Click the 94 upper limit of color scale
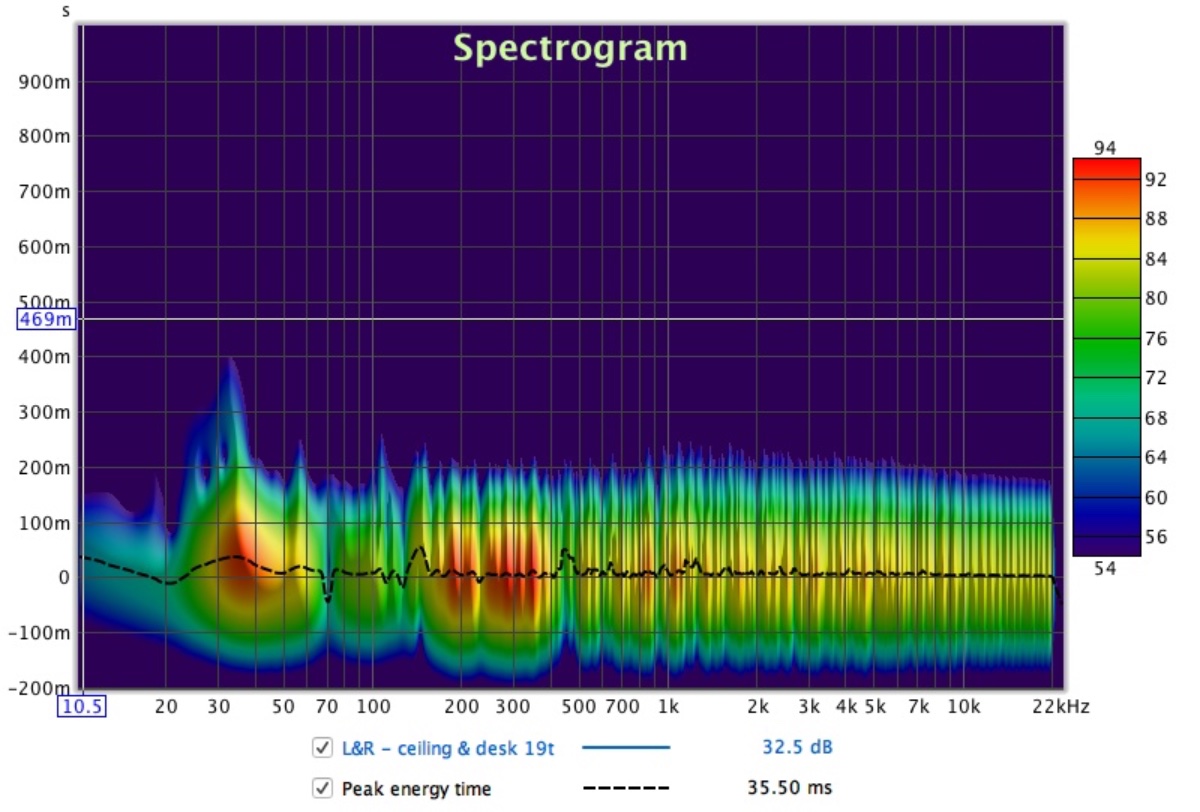 tap(1105, 148)
